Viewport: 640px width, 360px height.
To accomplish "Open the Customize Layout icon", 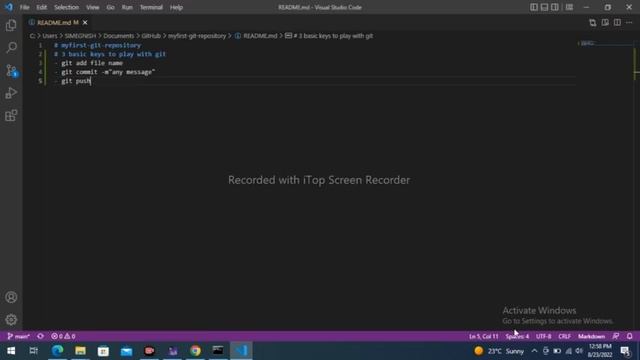I will 569,7.
